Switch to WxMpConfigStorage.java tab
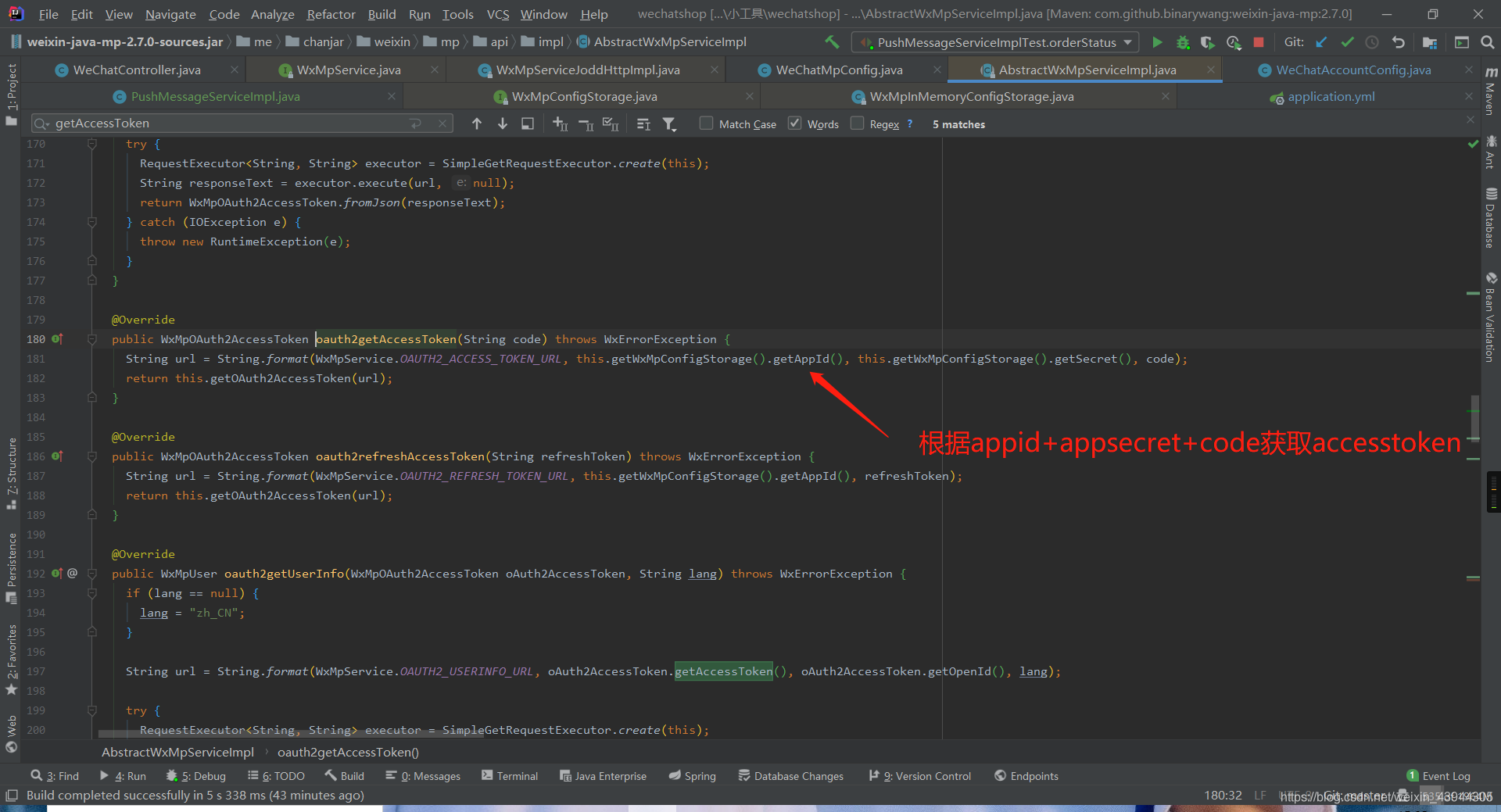Viewport: 1501px width, 812px height. click(x=584, y=97)
